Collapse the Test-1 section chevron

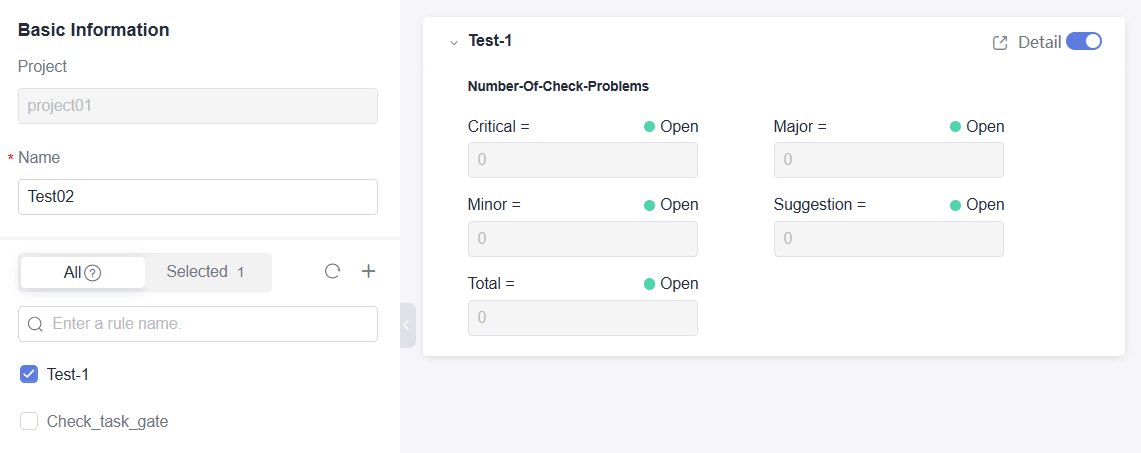click(x=453, y=43)
